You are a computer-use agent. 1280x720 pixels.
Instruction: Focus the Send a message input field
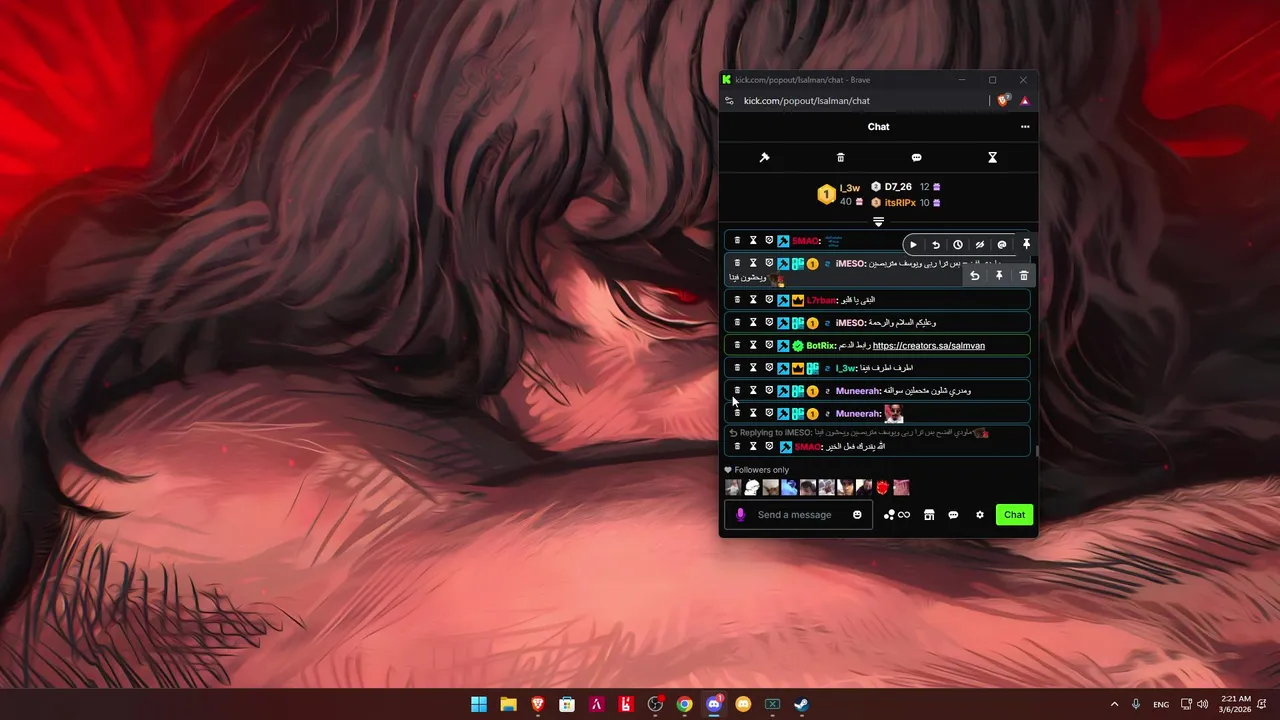tap(798, 515)
